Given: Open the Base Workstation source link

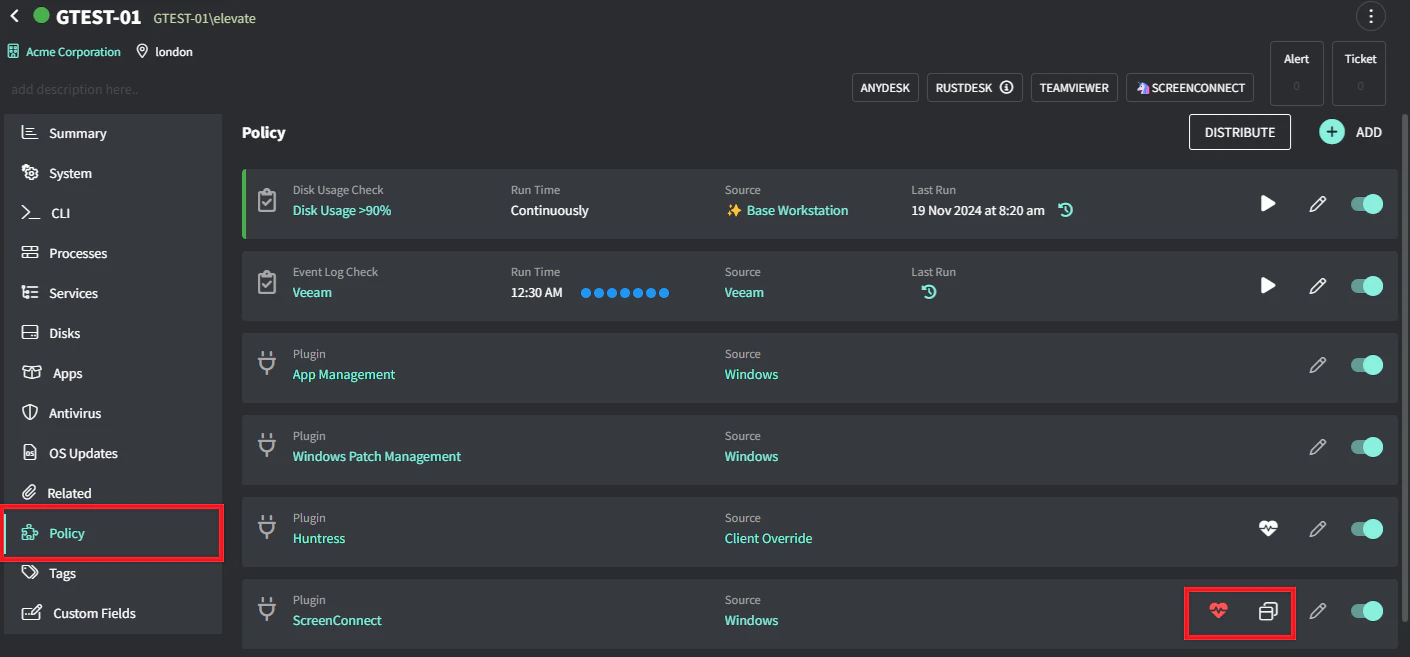Looking at the screenshot, I should point(797,210).
